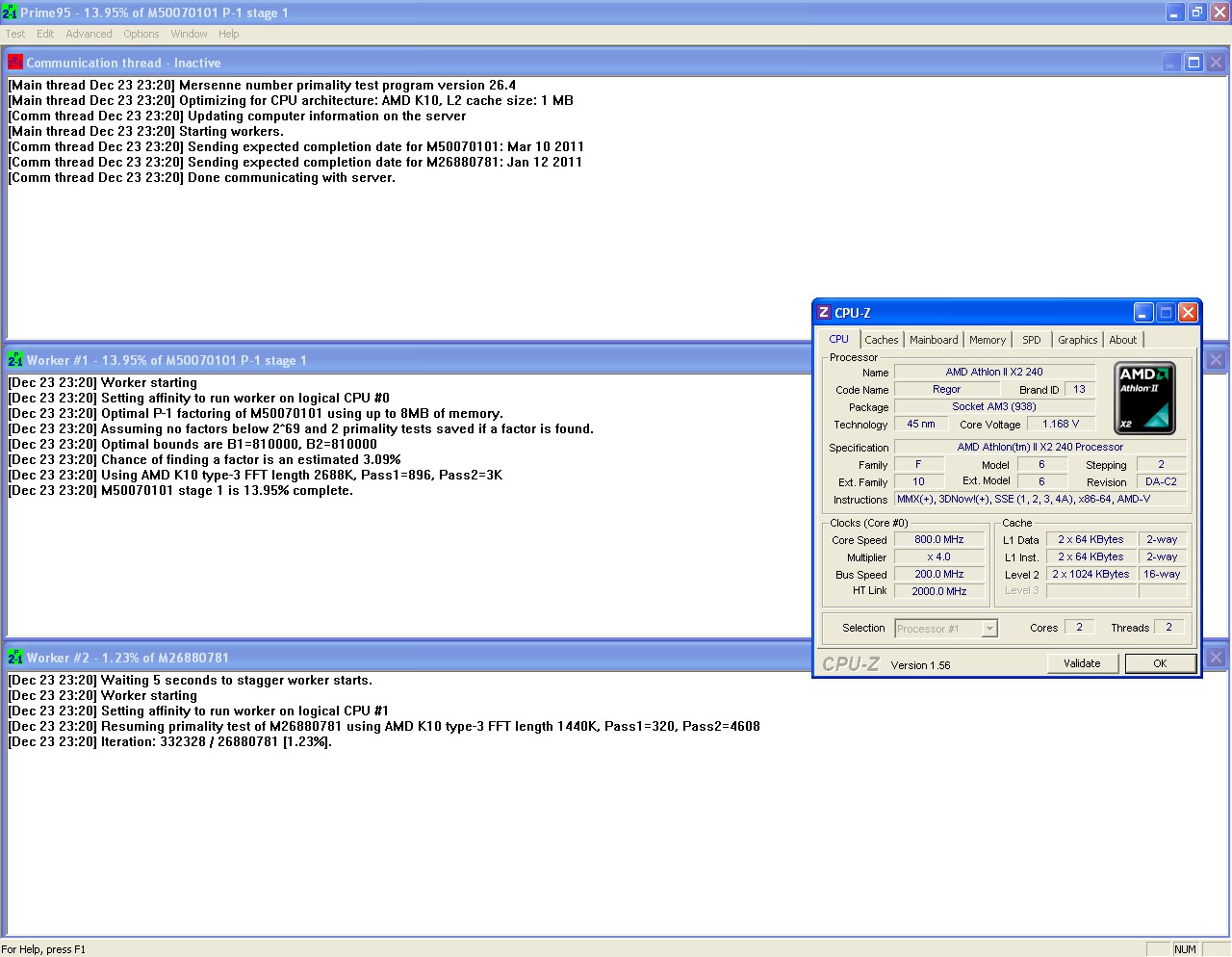Screen dimensions: 1232x957
Task: Click the L1 Data cache value 2 x 64 KBytes
Action: [1091, 540]
